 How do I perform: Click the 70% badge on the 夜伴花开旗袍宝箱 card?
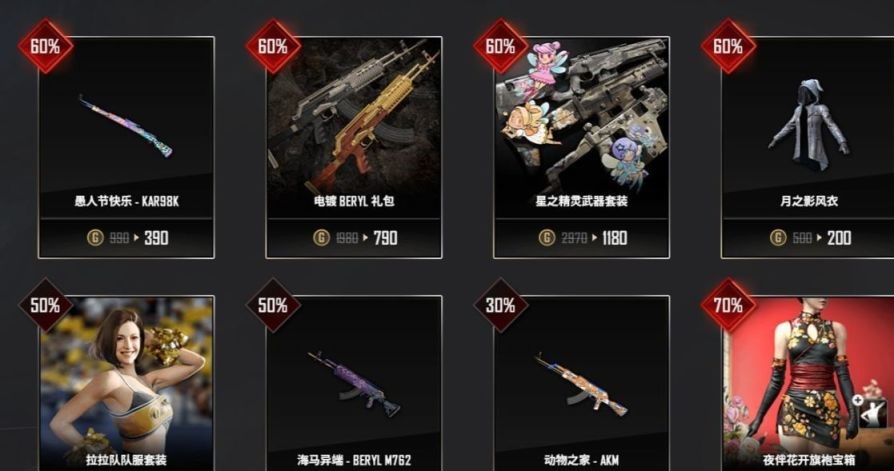(728, 305)
